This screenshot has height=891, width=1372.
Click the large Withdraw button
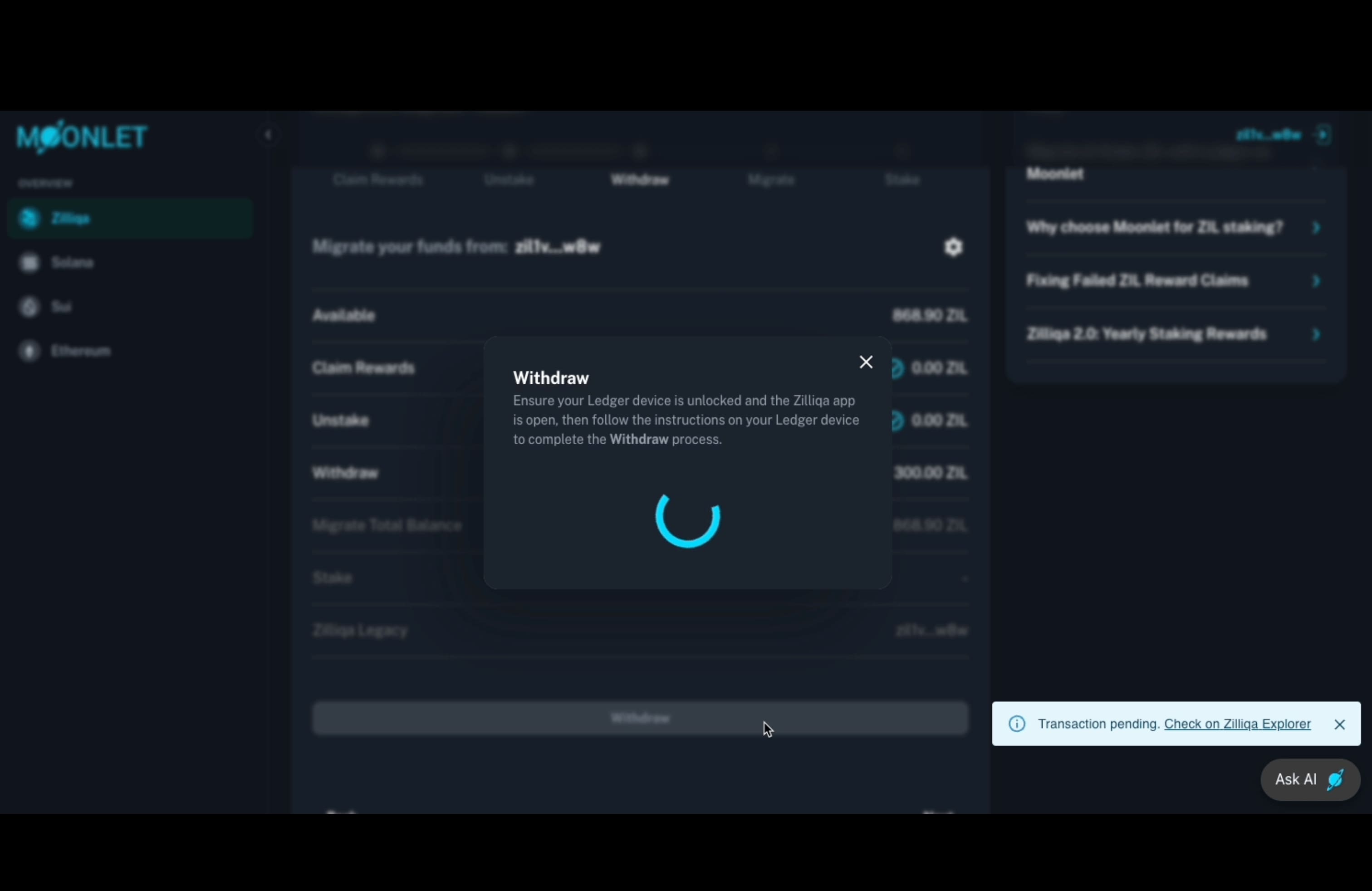tap(640, 718)
